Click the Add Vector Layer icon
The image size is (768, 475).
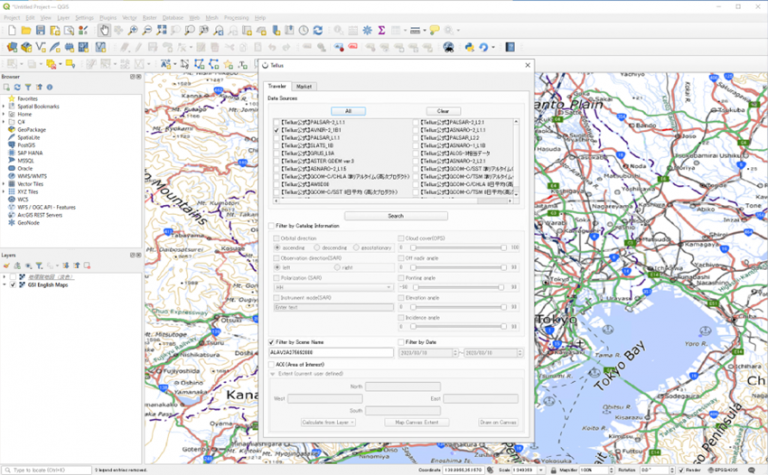[41, 47]
